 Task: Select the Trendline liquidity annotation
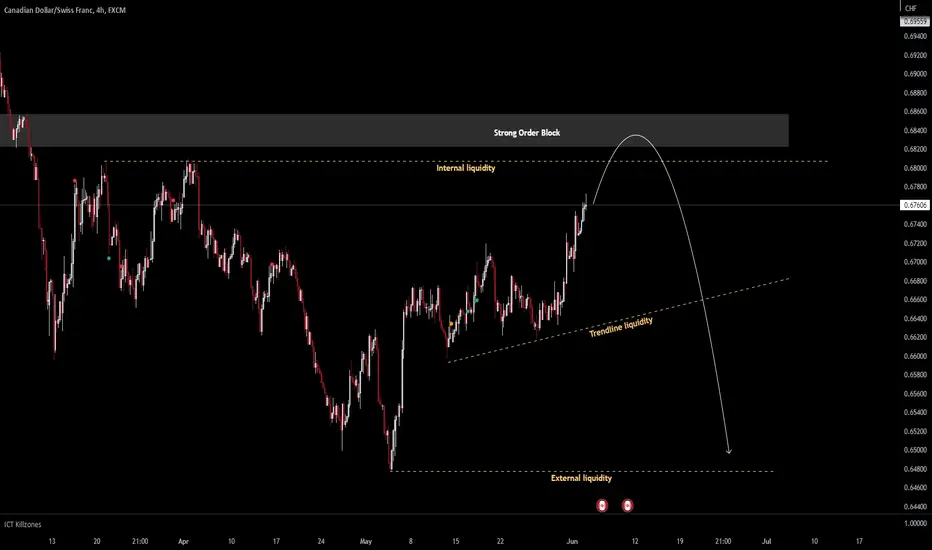point(621,326)
